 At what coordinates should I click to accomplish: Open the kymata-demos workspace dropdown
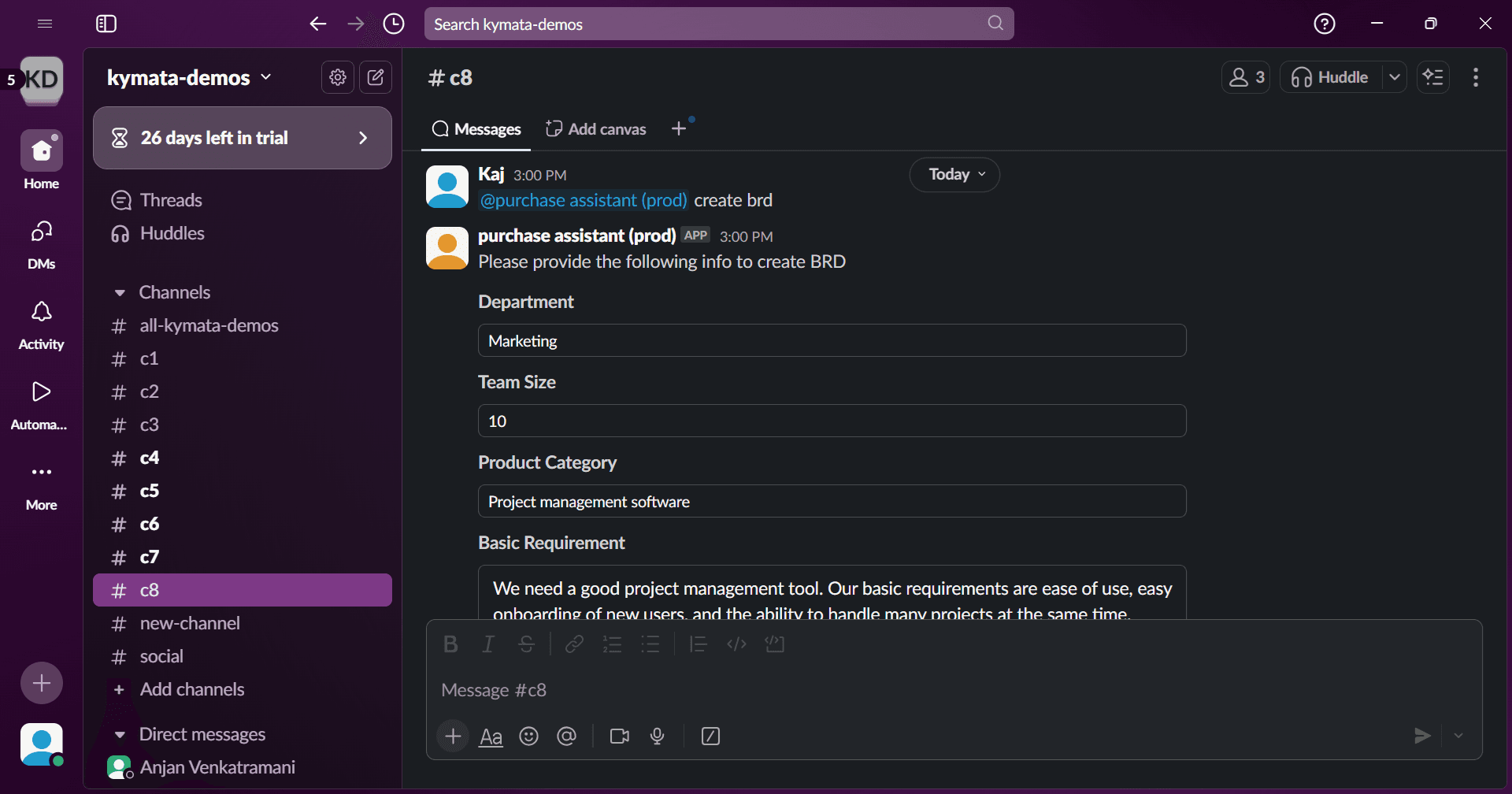pos(189,77)
